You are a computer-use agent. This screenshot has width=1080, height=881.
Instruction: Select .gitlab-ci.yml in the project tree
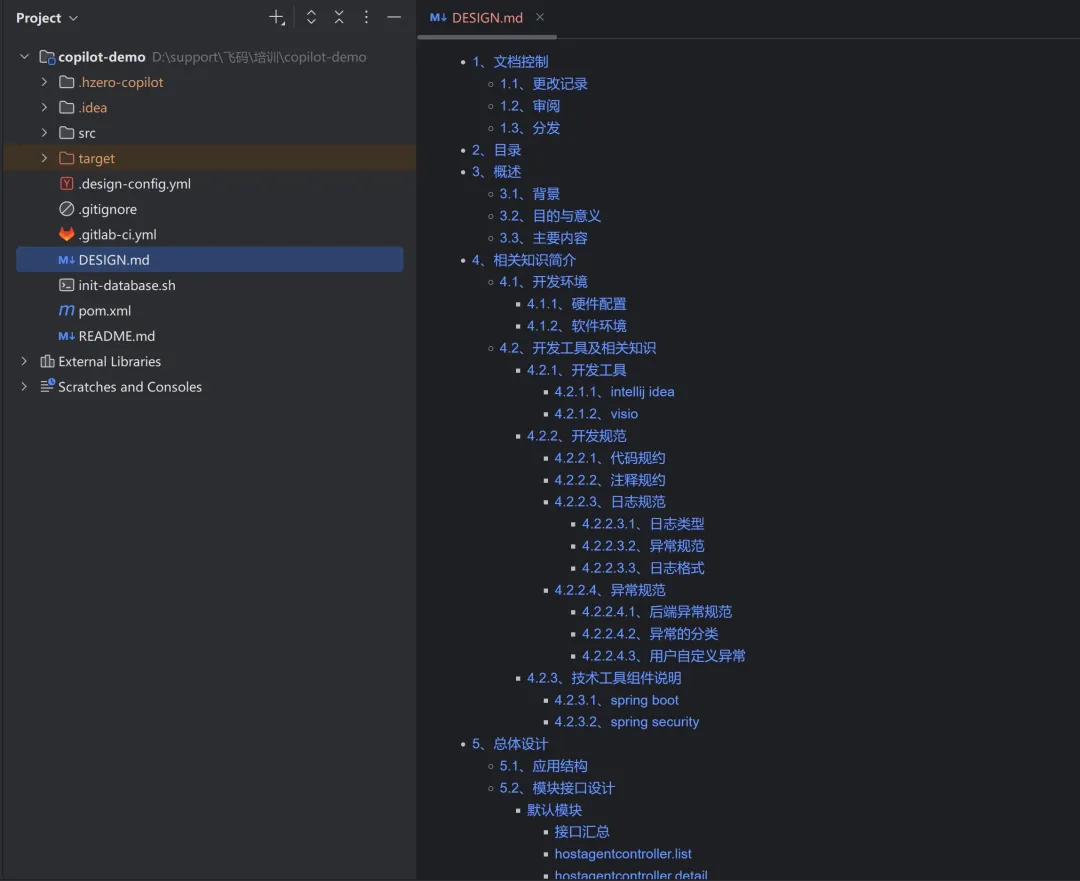click(118, 235)
